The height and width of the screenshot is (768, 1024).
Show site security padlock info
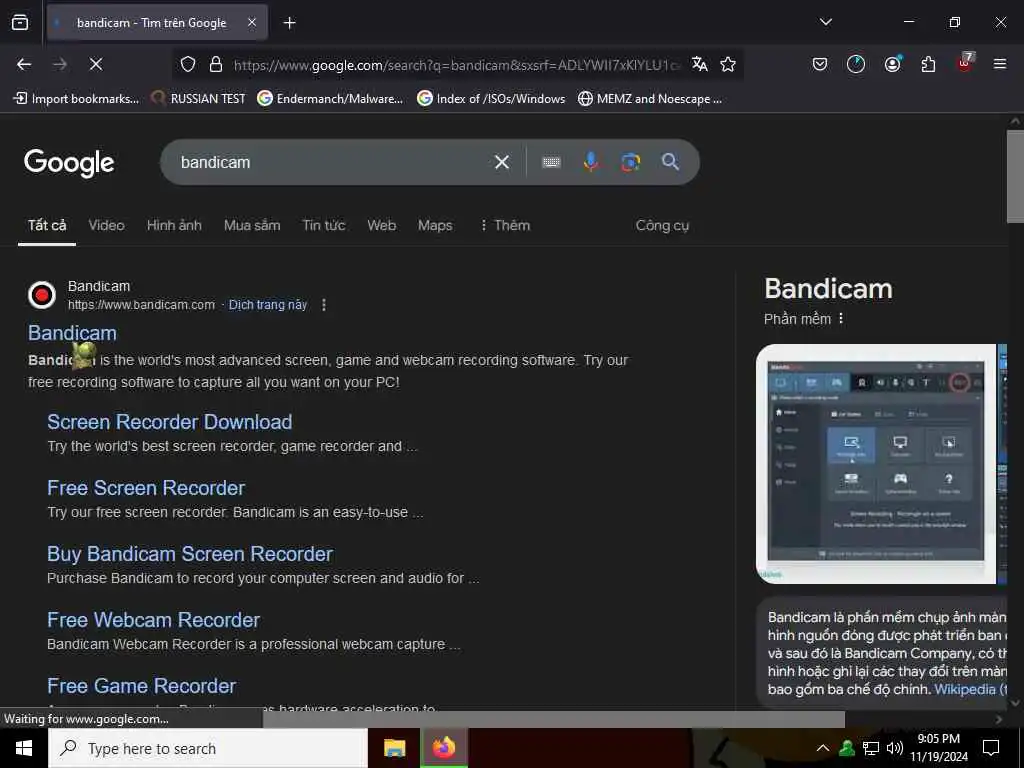tap(216, 64)
